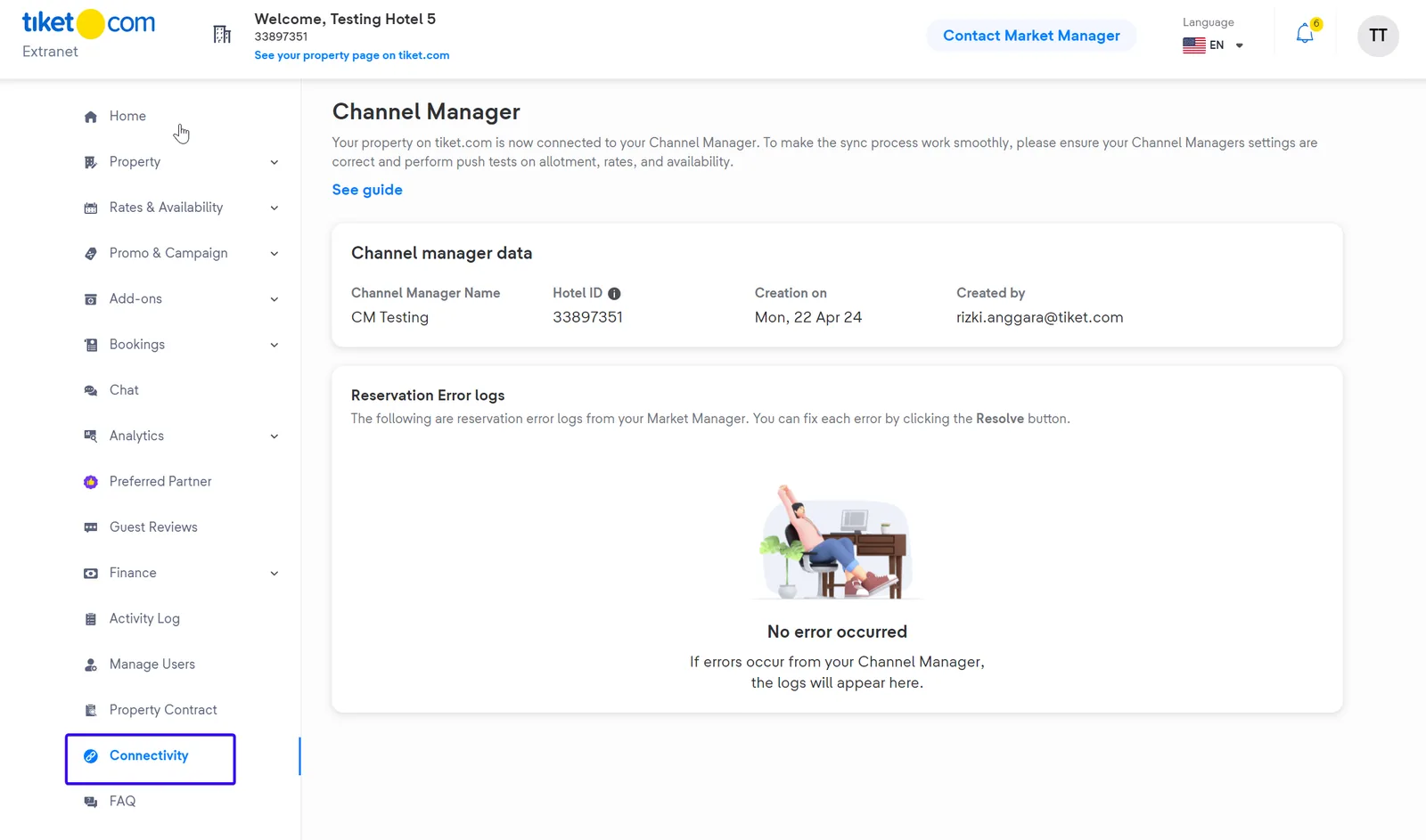Viewport: 1426px width, 840px height.
Task: Click the Chat bubbles icon
Action: point(90,391)
